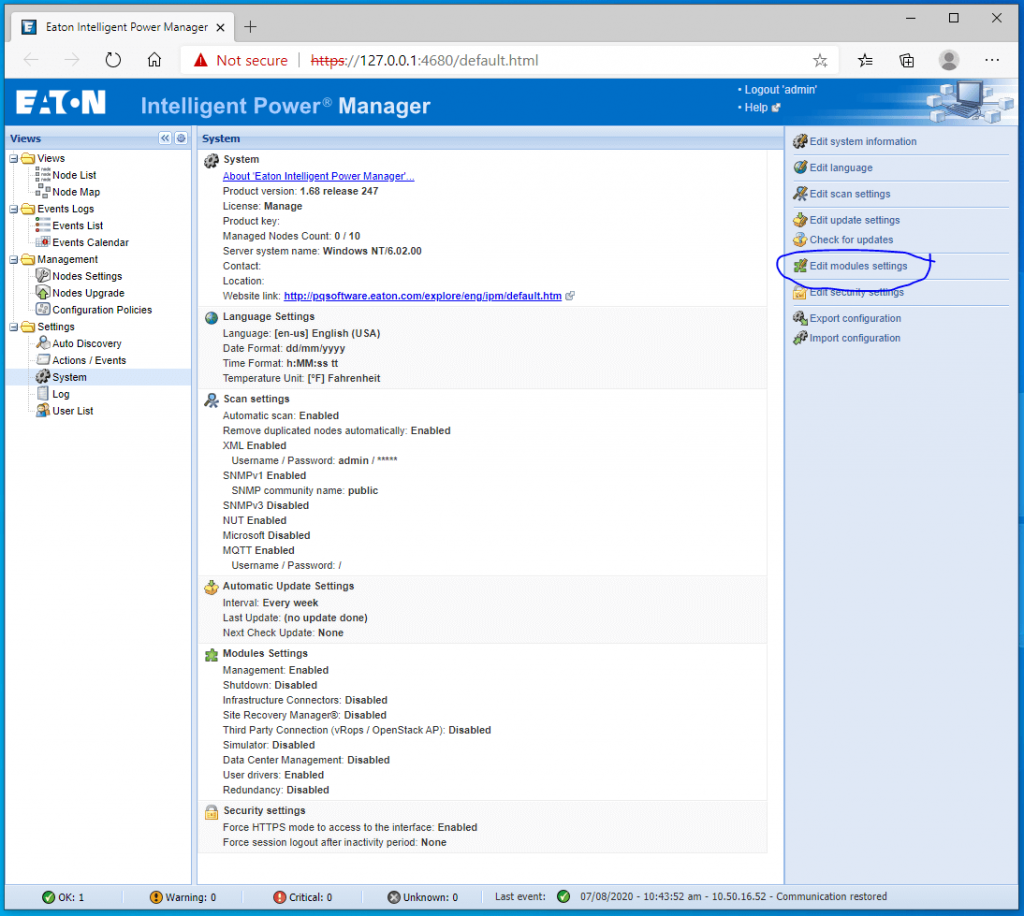Click the browser address bar URL
Image resolution: width=1024 pixels, height=916 pixels.
(x=424, y=60)
